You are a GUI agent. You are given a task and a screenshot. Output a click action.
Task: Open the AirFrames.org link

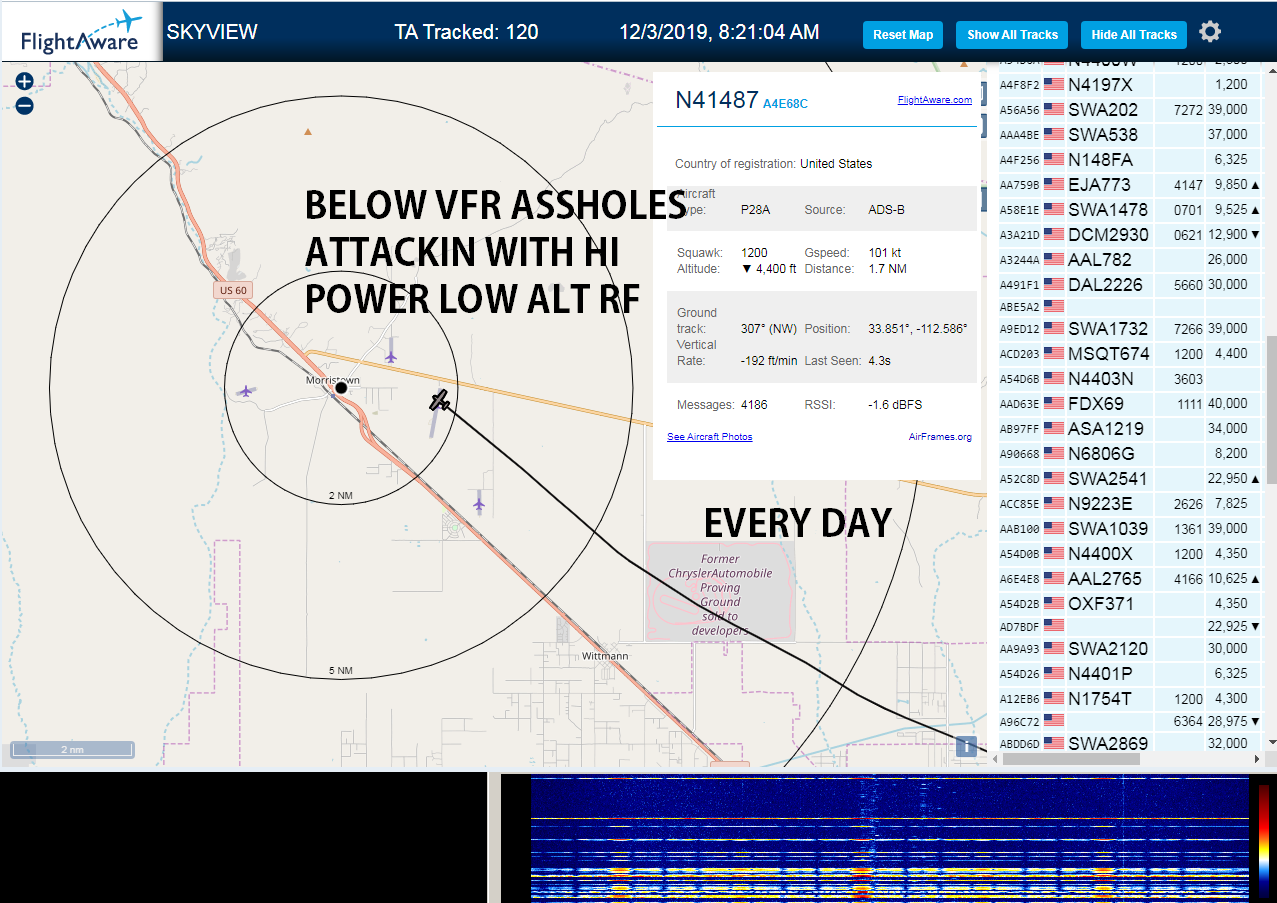[x=940, y=437]
